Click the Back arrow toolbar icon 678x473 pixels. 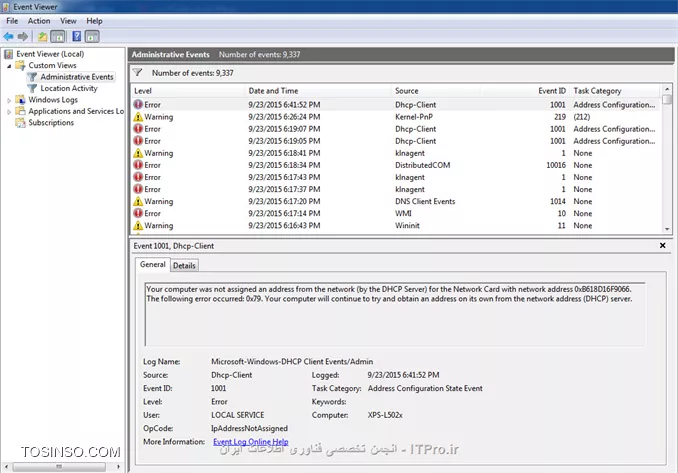(x=8, y=37)
